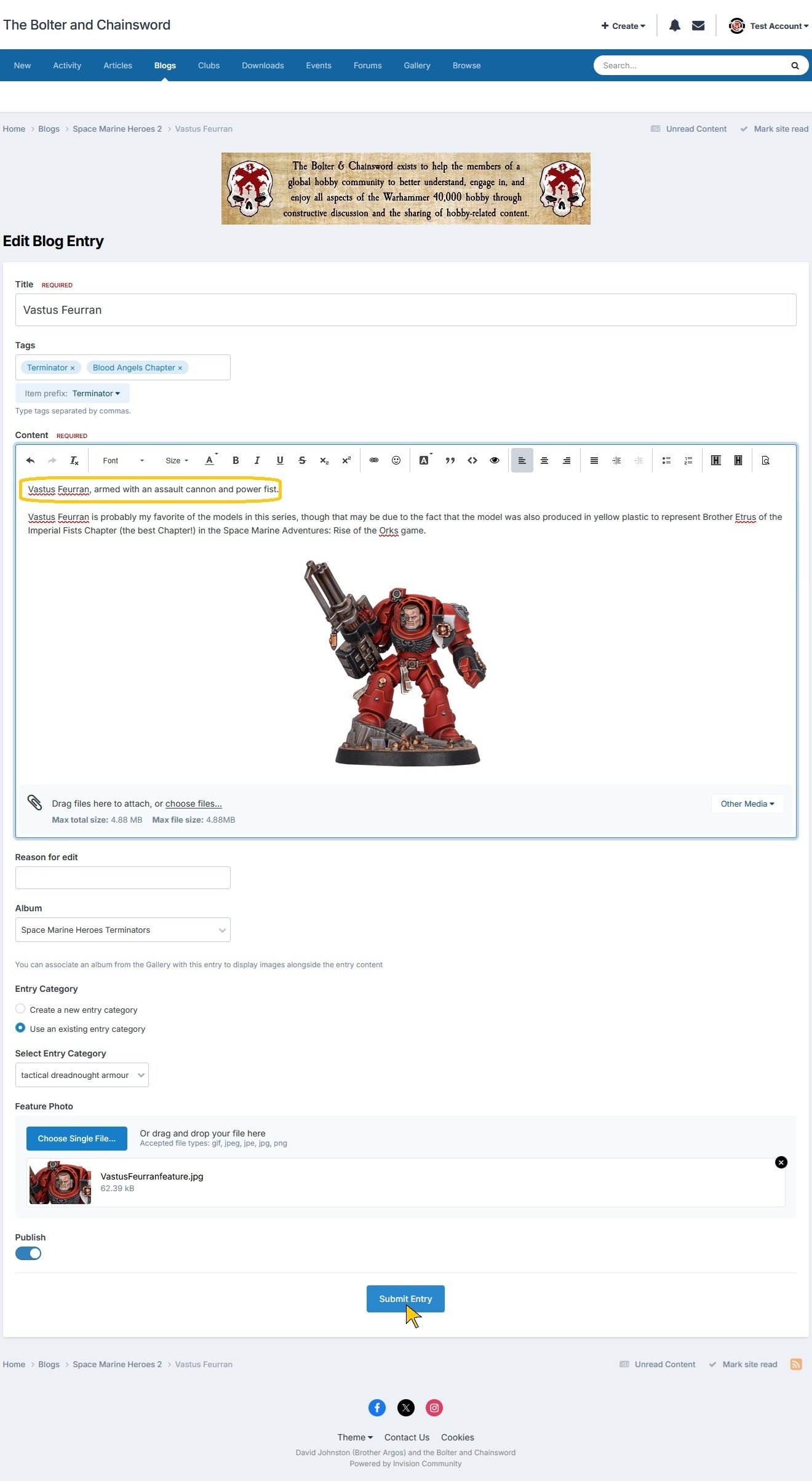Click the Facebook social icon
The width and height of the screenshot is (812, 1481).
click(377, 1407)
